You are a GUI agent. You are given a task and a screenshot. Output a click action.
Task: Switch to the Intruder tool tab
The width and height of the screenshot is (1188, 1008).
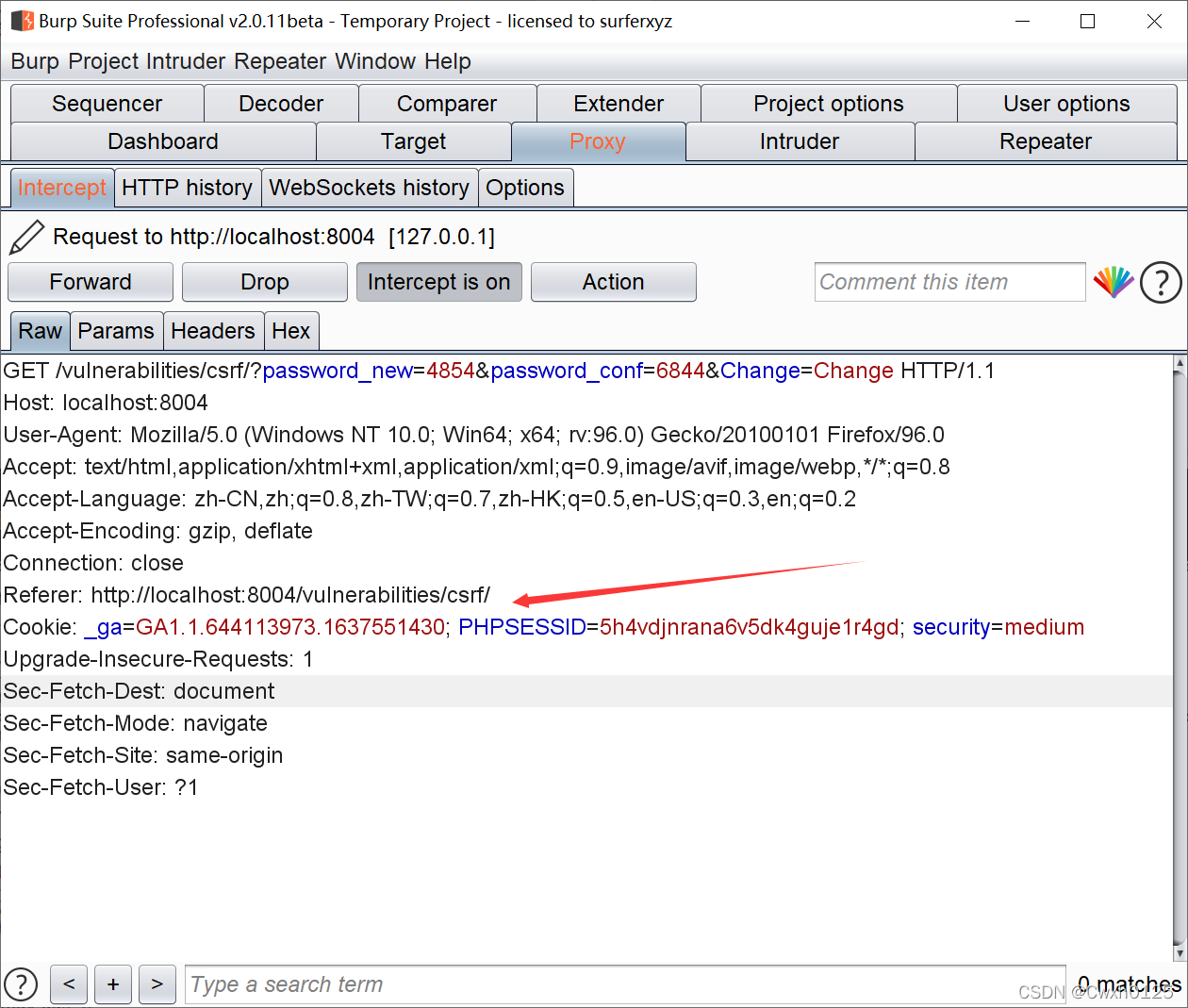tap(800, 141)
